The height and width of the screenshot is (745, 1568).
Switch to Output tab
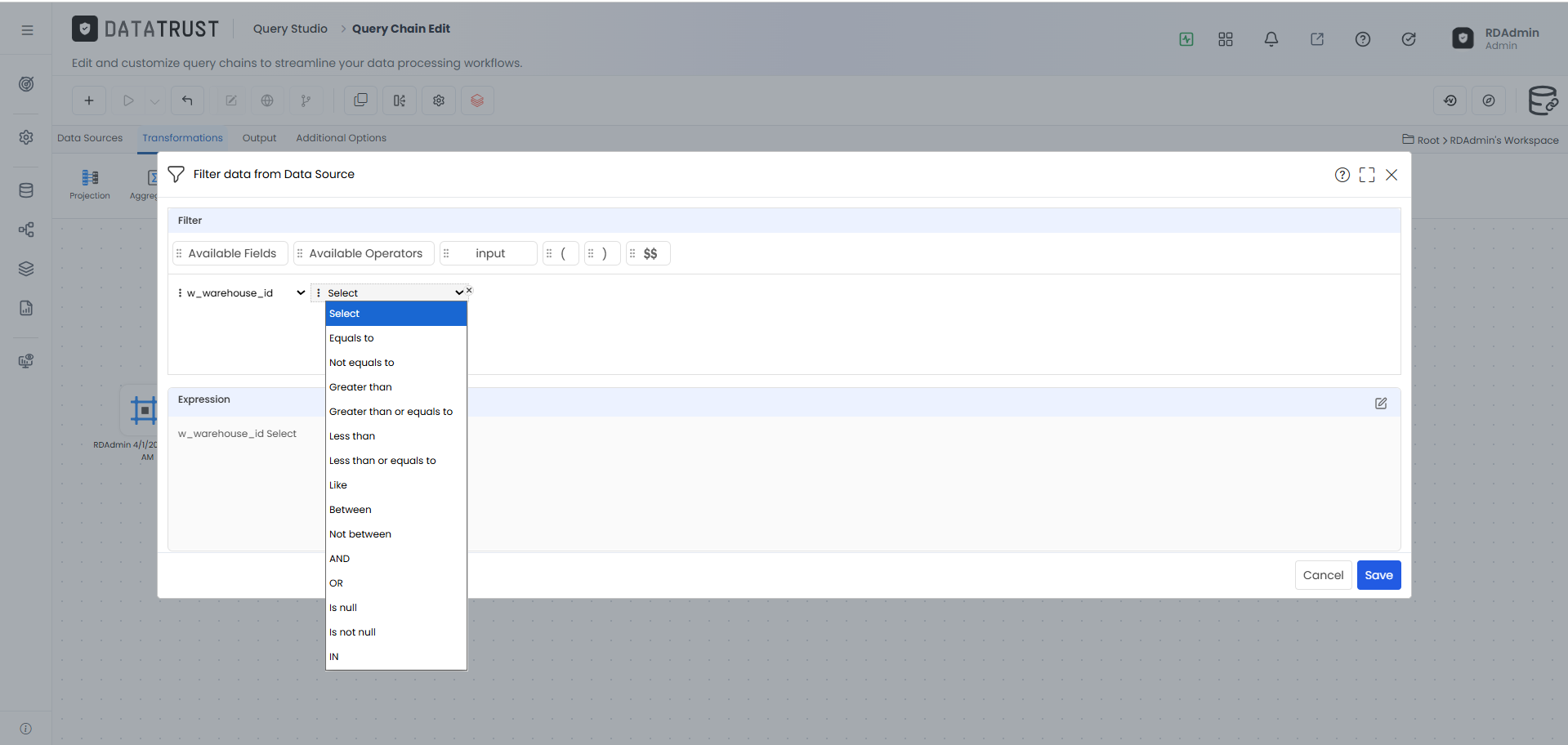point(259,138)
